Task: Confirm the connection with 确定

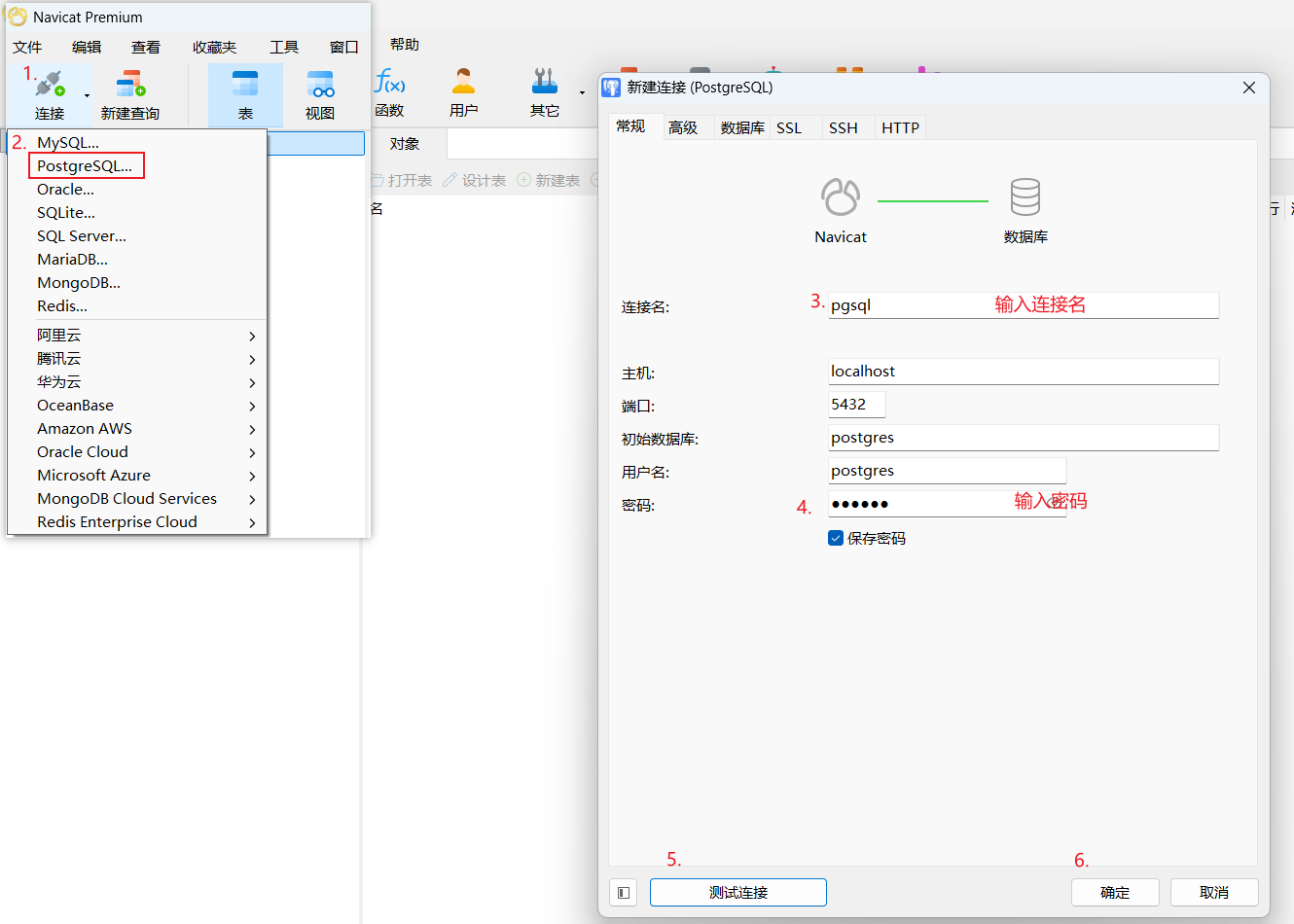Action: pos(1115,892)
